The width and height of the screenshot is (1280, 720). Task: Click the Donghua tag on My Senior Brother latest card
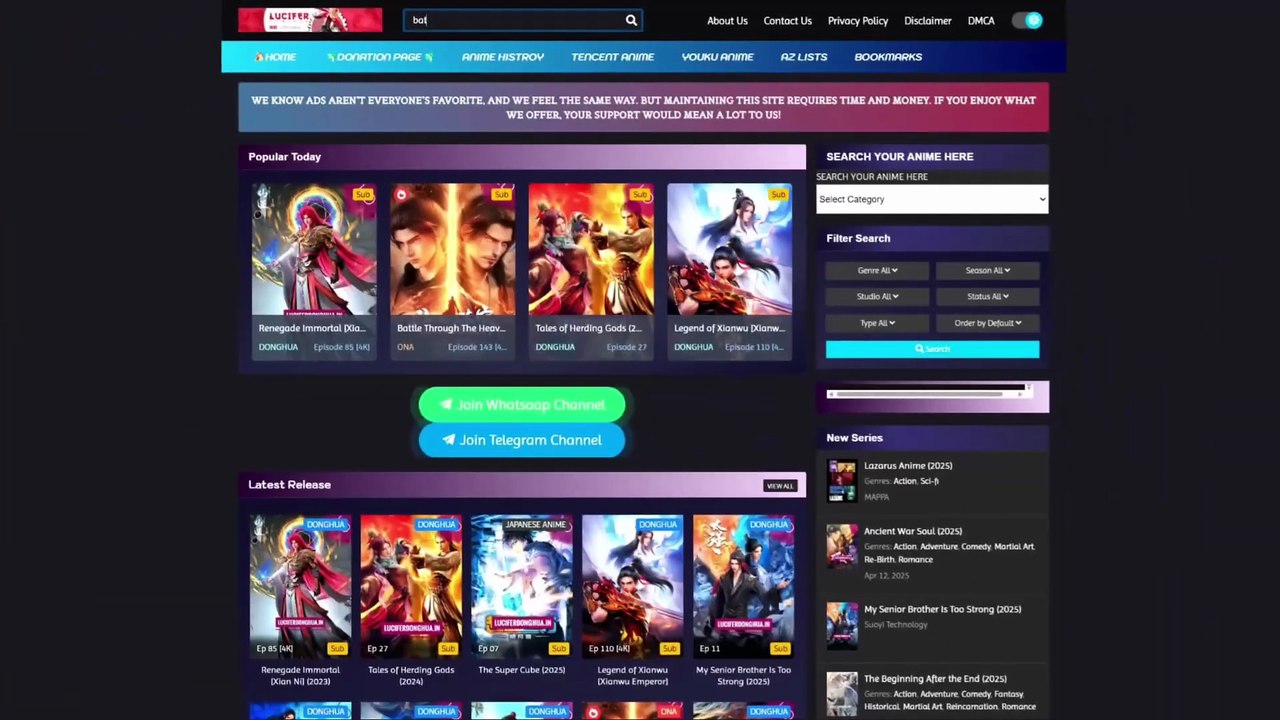768,524
